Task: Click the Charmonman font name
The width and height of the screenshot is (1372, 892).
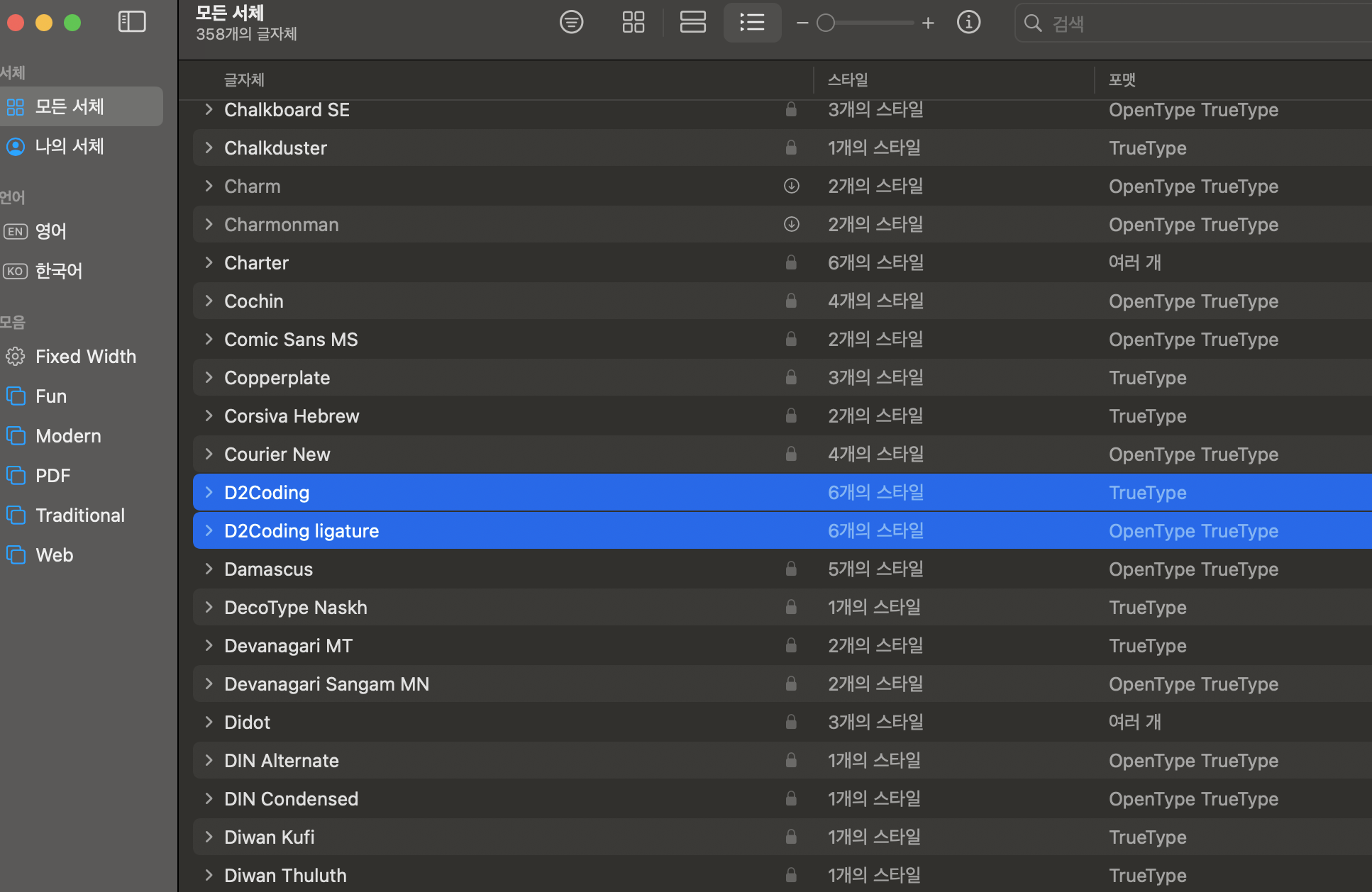Action: click(282, 224)
